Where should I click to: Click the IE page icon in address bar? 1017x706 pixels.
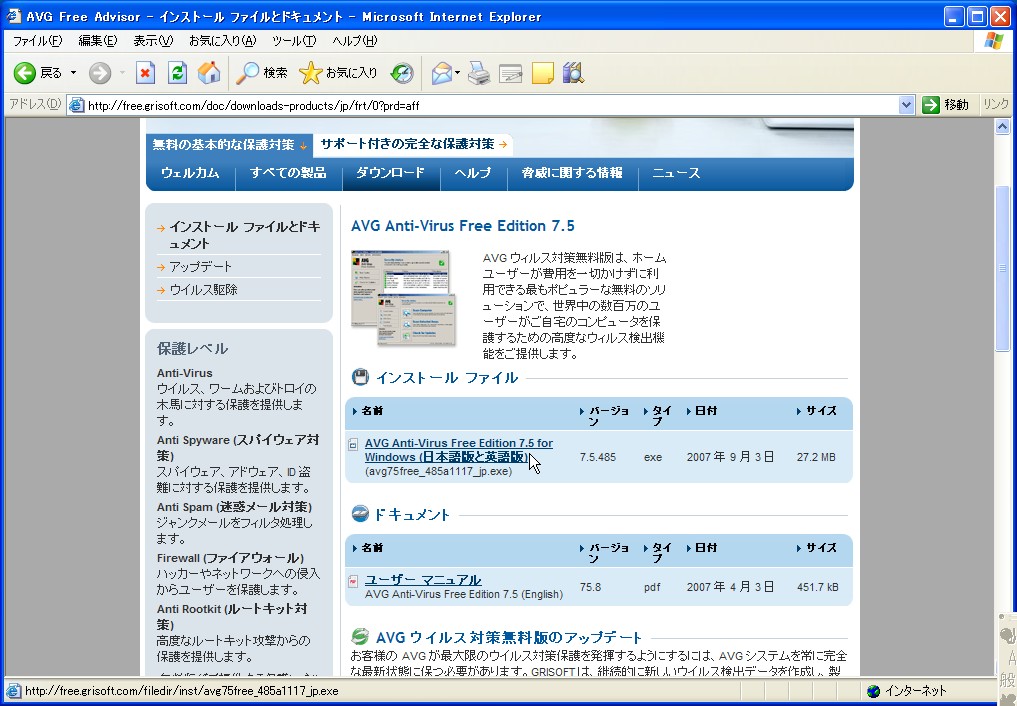(x=77, y=104)
